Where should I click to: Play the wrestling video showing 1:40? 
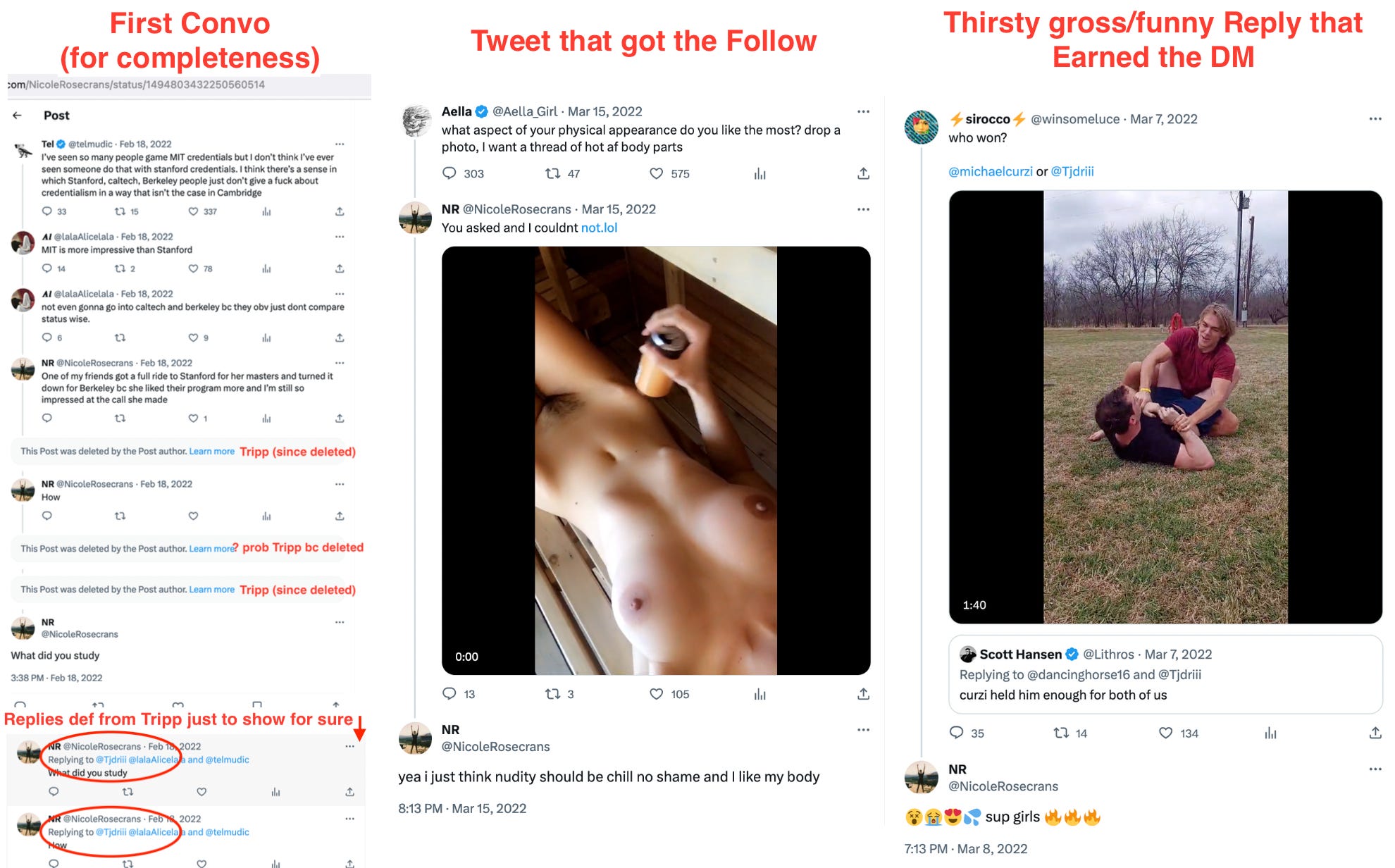1165,407
